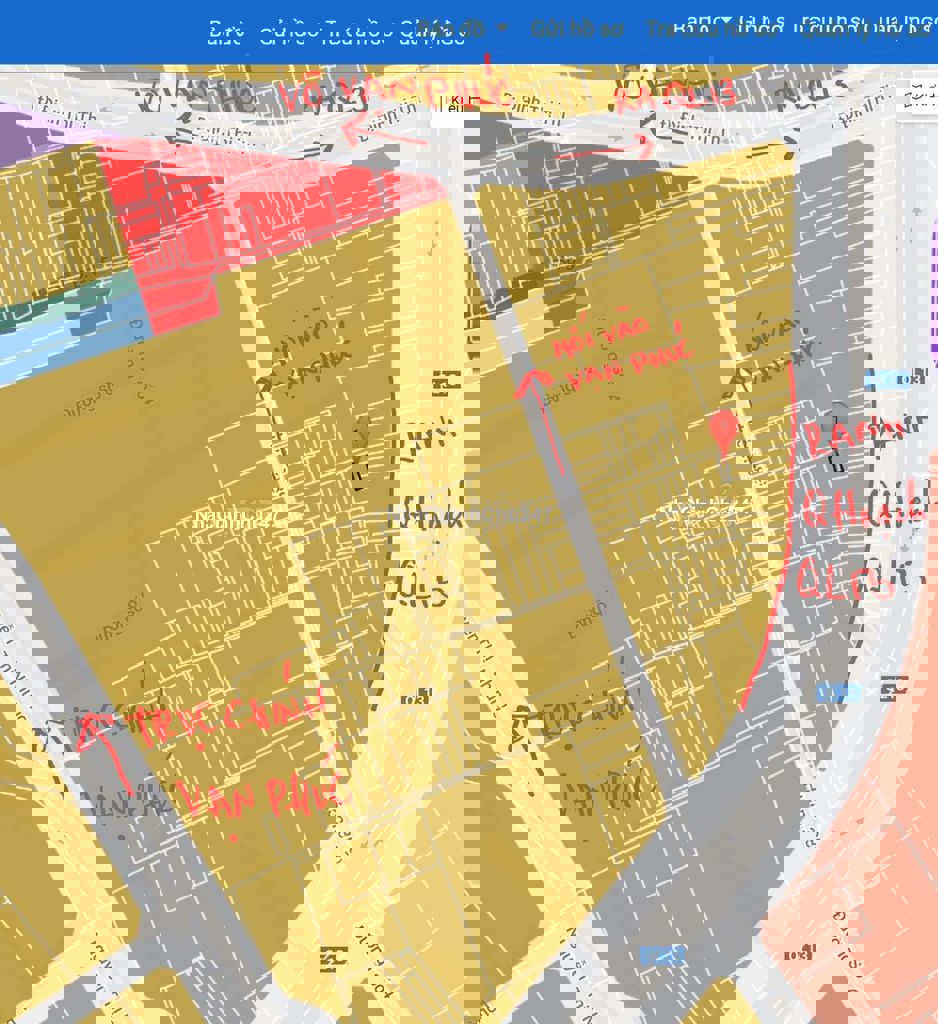Viewport: 938px width, 1024px height.
Task: Click the blue road badge near the upper right edge
Action: click(888, 380)
